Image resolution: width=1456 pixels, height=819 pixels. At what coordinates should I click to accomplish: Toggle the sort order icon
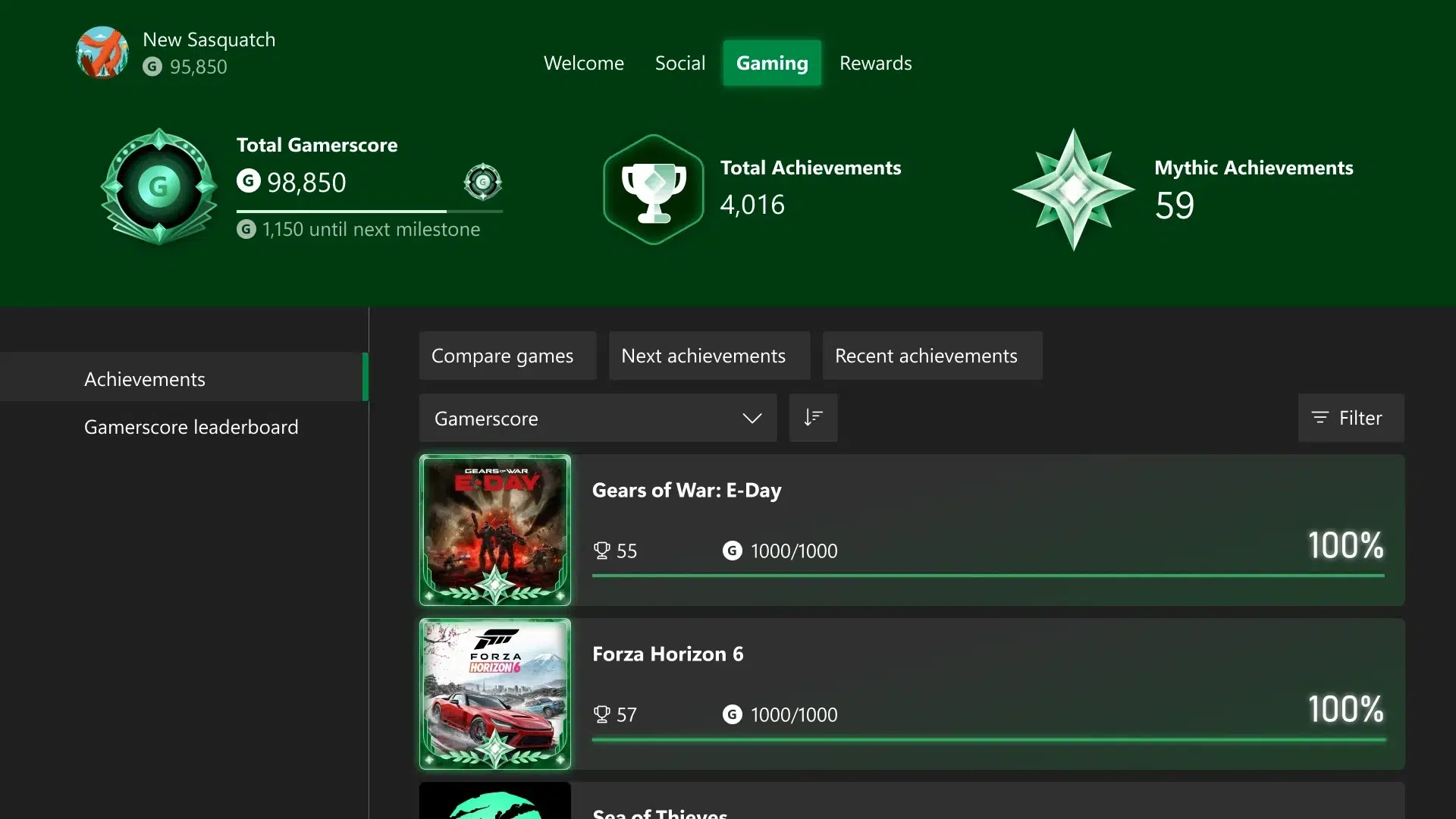click(814, 418)
